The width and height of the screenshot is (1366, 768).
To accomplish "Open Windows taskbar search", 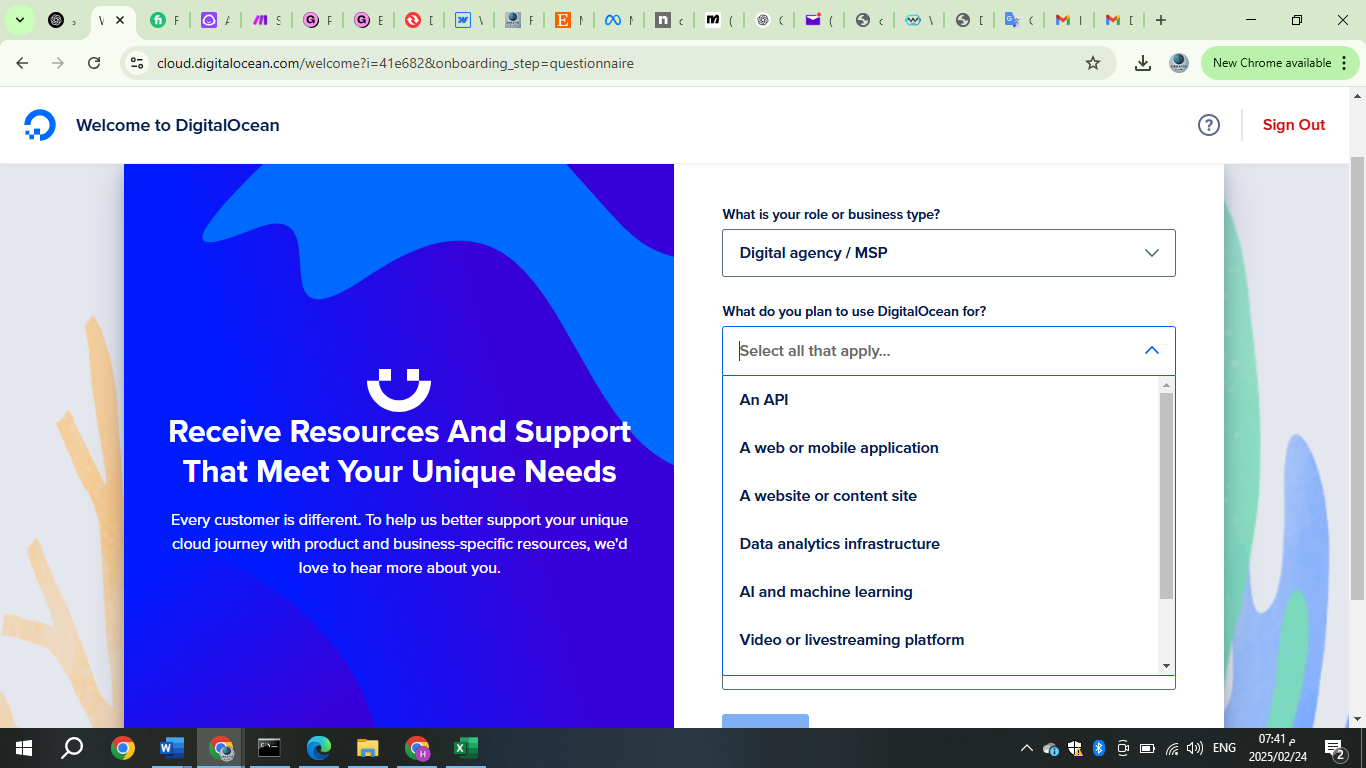I will tap(72, 748).
